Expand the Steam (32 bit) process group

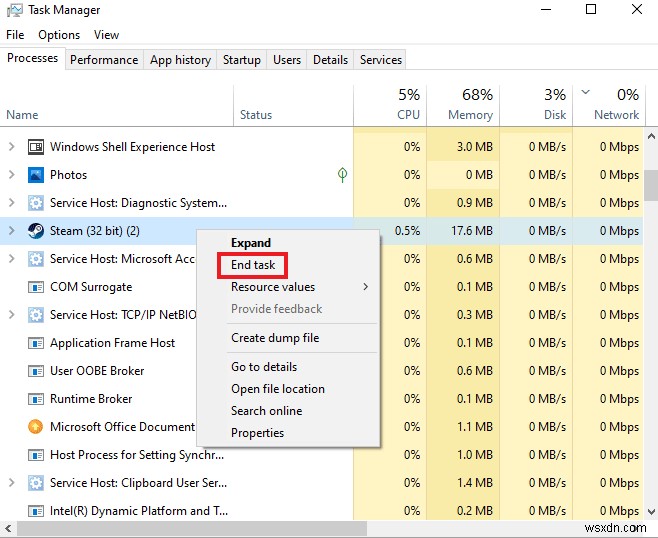tap(12, 231)
